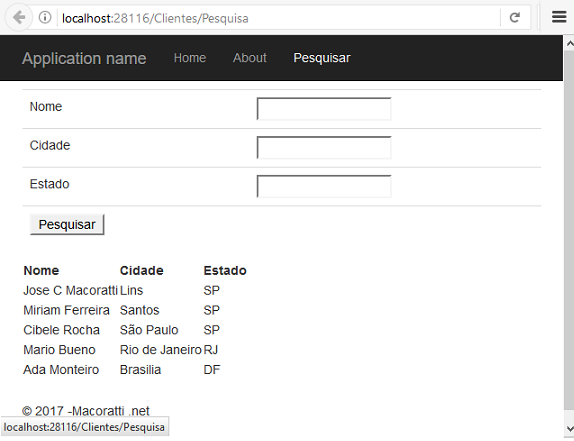The width and height of the screenshot is (574, 441).
Task: Focus the Nome text field
Action: coord(324,109)
